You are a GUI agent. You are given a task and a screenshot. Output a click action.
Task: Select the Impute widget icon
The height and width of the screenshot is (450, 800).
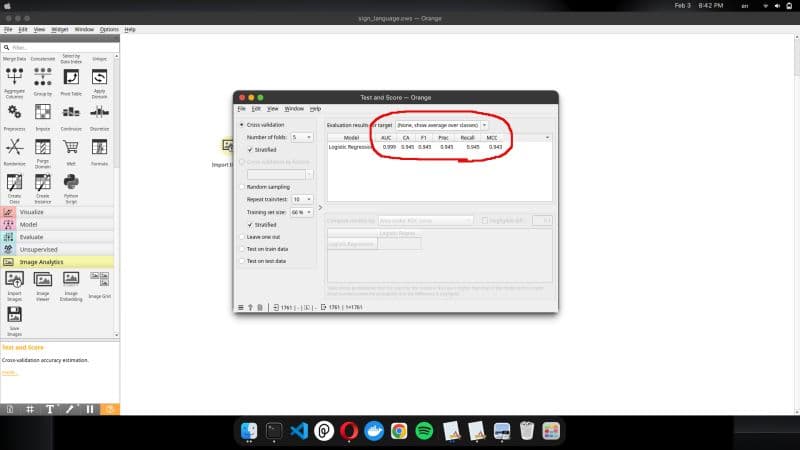43,112
